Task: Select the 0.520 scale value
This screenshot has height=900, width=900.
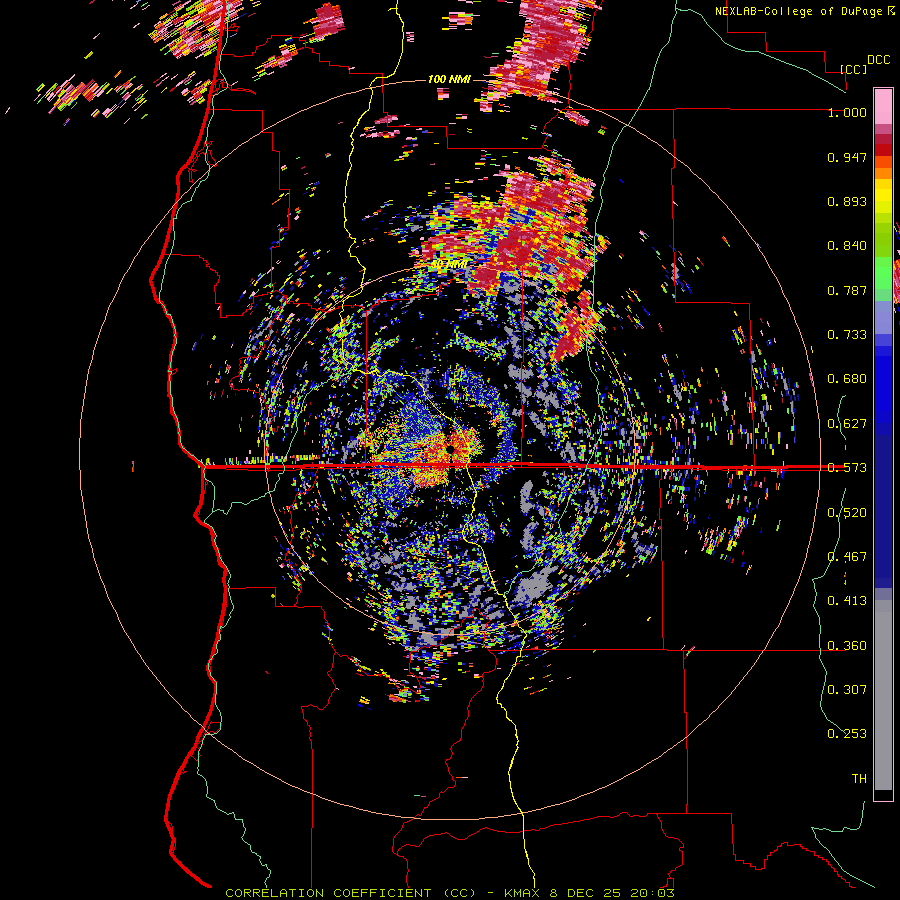Action: [847, 513]
